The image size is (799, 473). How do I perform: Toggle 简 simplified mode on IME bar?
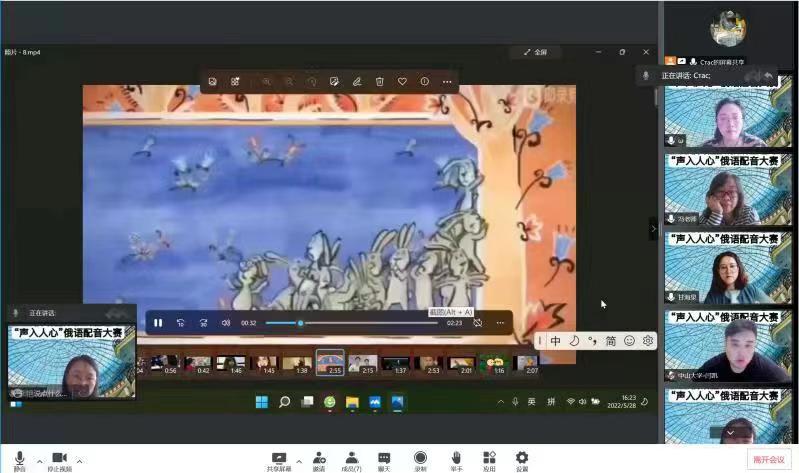(x=610, y=341)
